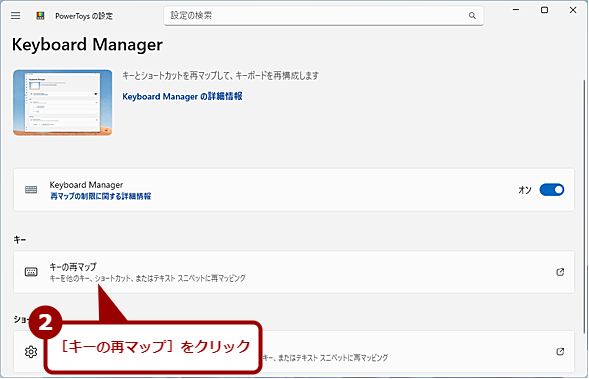Click the search magnifier icon

pyautogui.click(x=472, y=16)
